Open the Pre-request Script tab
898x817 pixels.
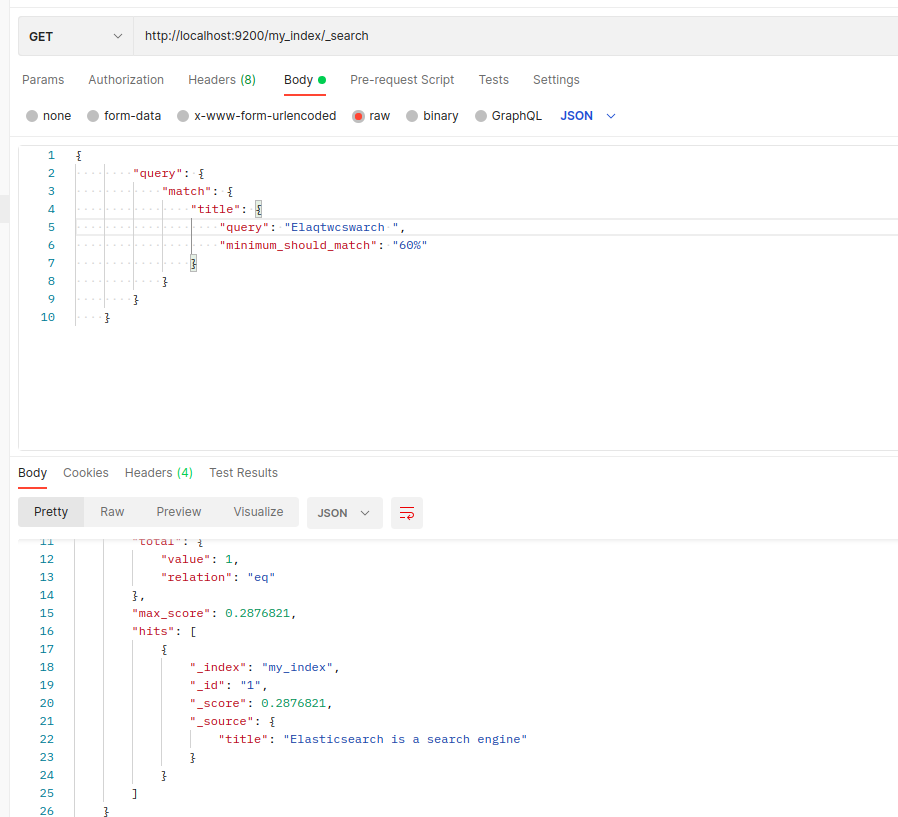coord(402,80)
